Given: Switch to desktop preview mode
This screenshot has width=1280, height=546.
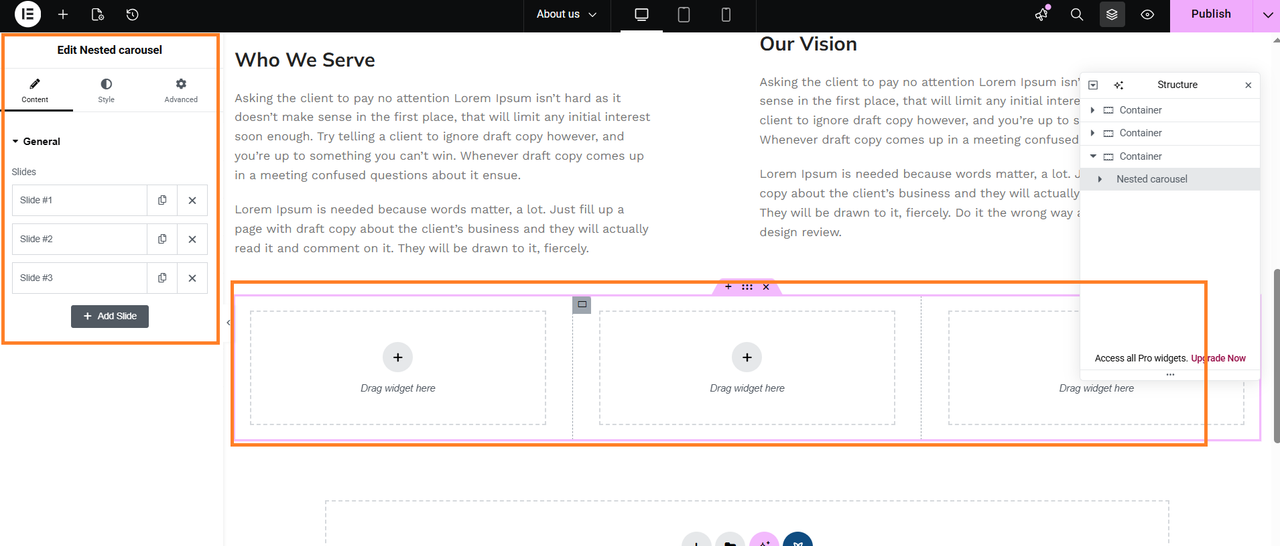Looking at the screenshot, I should 642,14.
